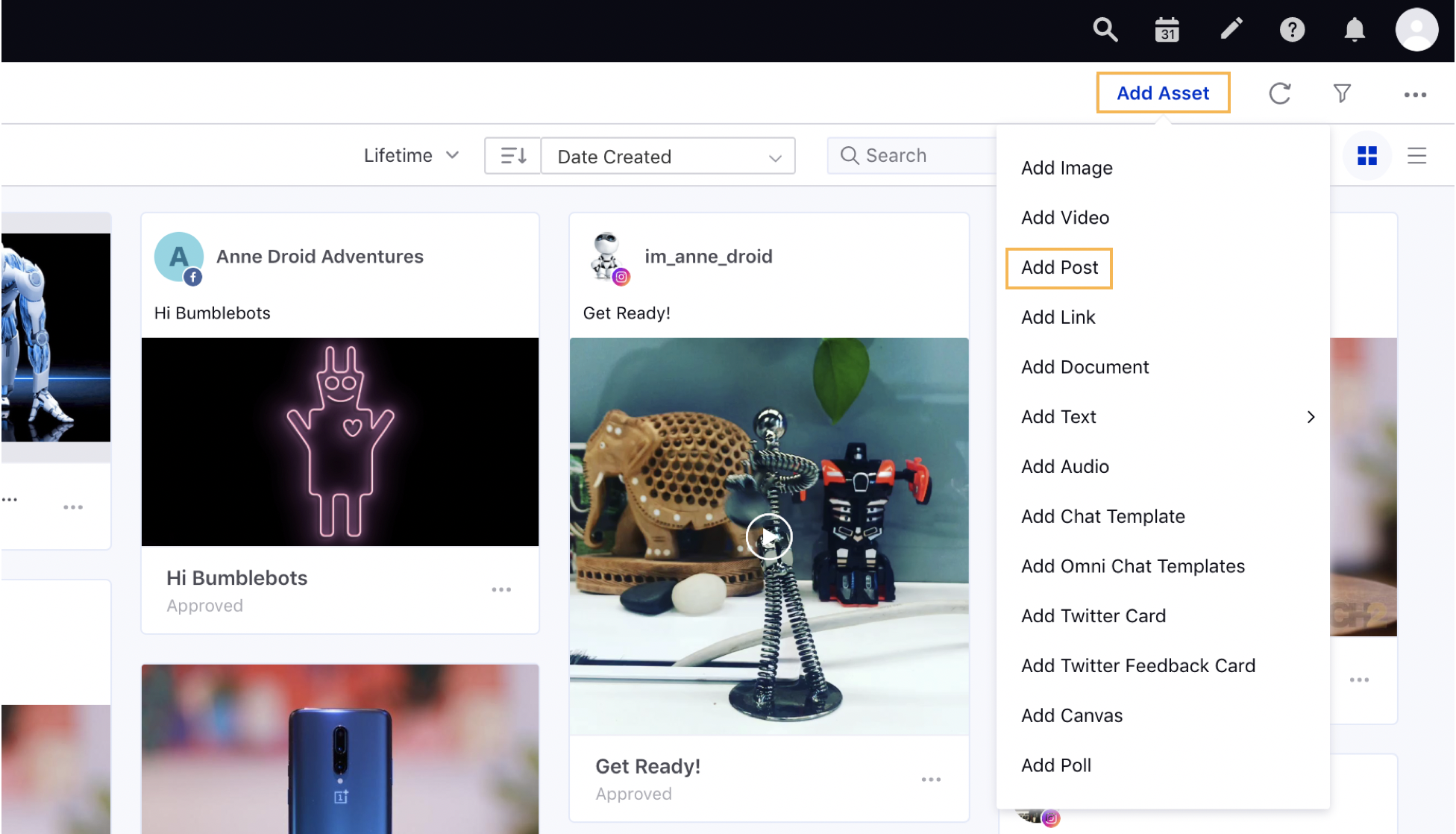Click the refresh icon

coord(1279,93)
